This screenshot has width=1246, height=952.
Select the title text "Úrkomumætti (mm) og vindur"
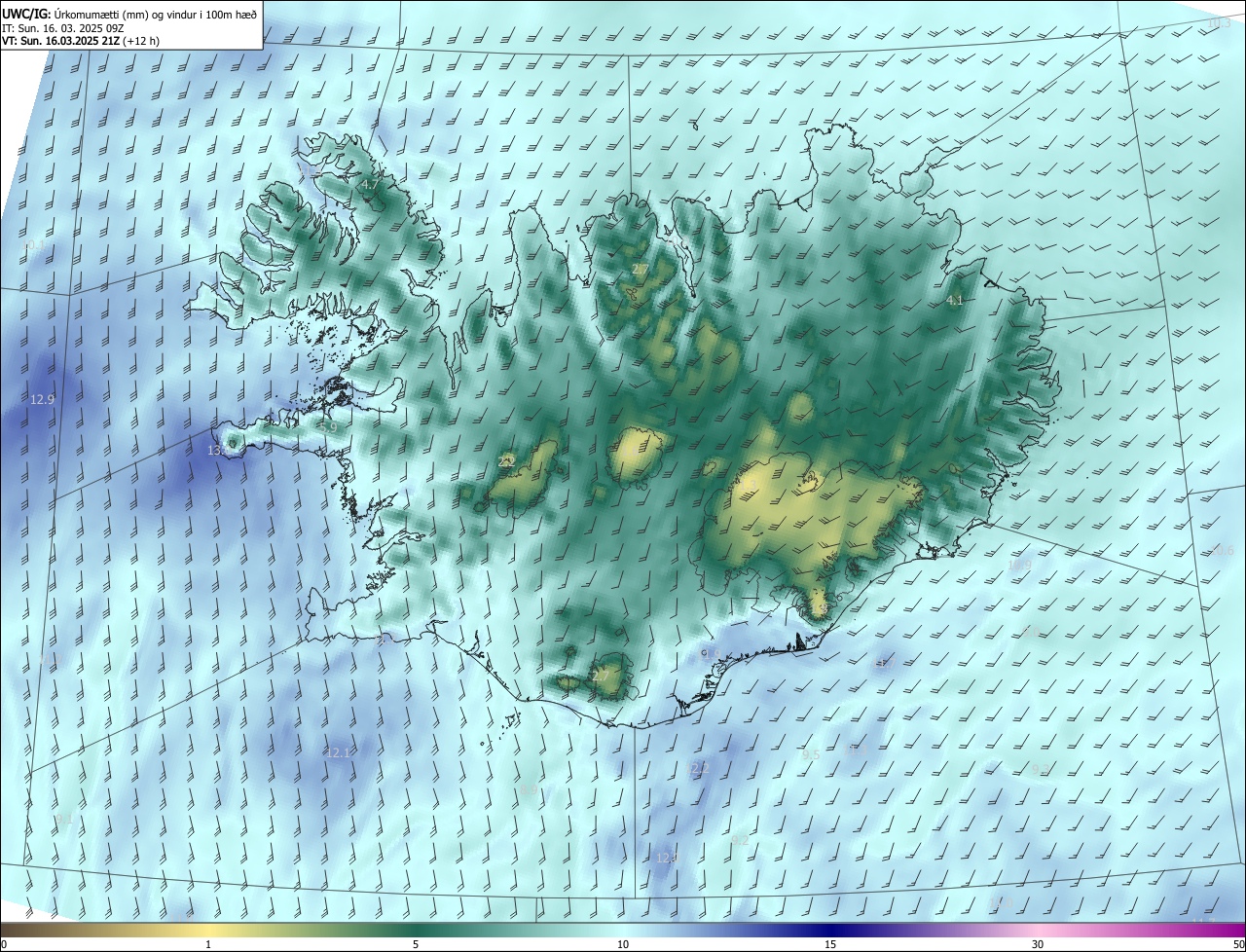(x=125, y=14)
